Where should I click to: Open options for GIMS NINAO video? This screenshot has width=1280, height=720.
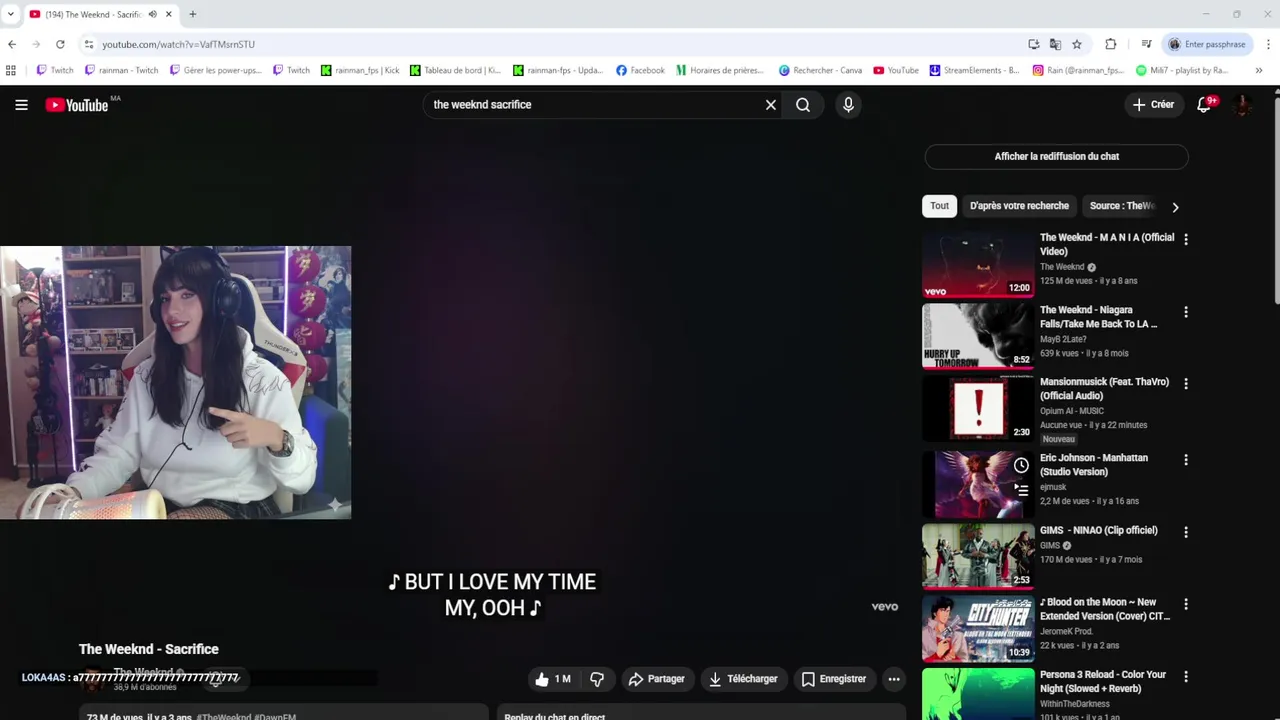1186,532
